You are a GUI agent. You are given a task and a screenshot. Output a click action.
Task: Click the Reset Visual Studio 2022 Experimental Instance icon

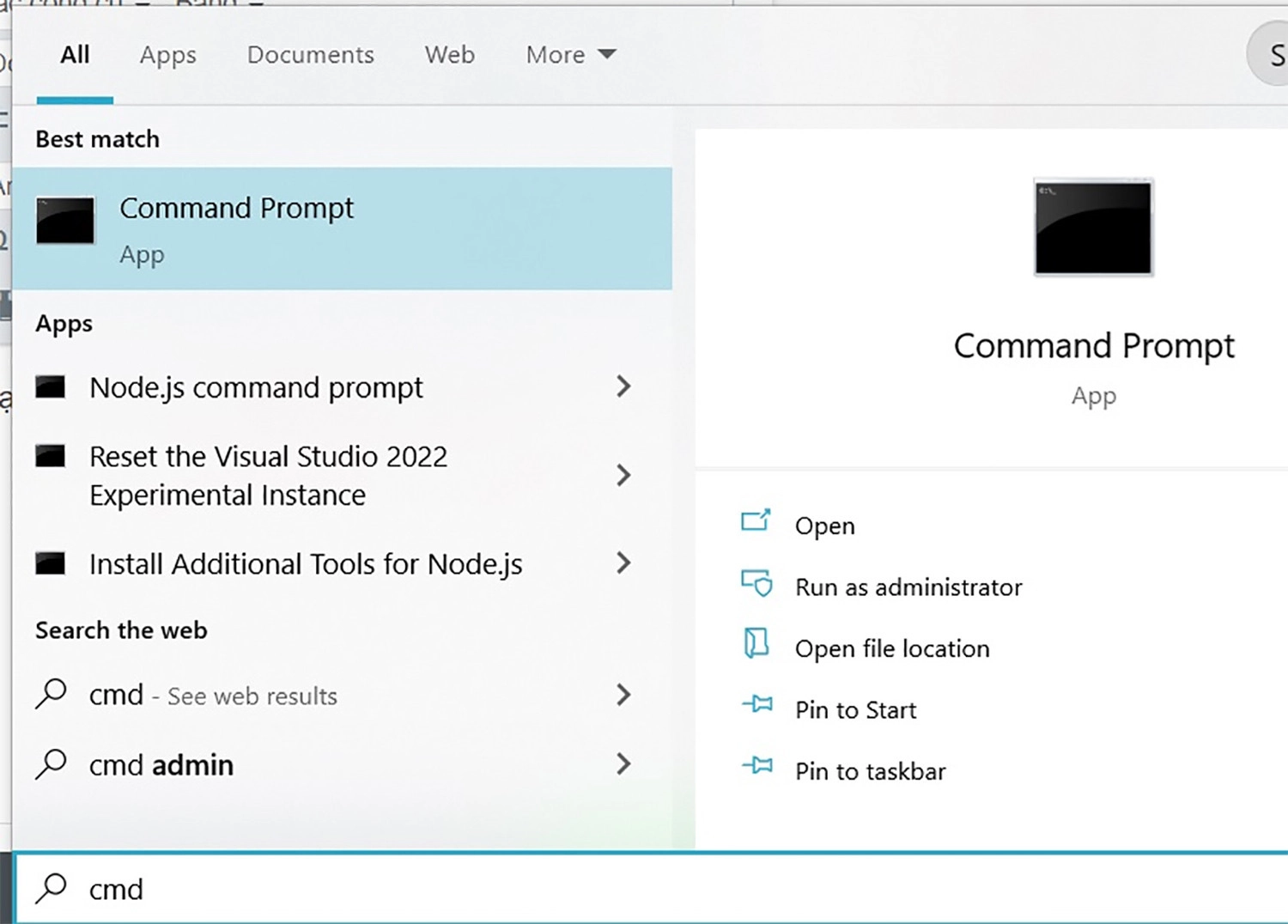pos(51,456)
